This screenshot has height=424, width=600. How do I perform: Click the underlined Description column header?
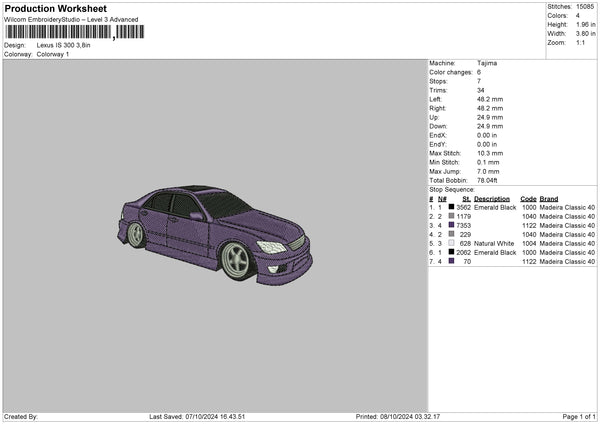tap(491, 198)
